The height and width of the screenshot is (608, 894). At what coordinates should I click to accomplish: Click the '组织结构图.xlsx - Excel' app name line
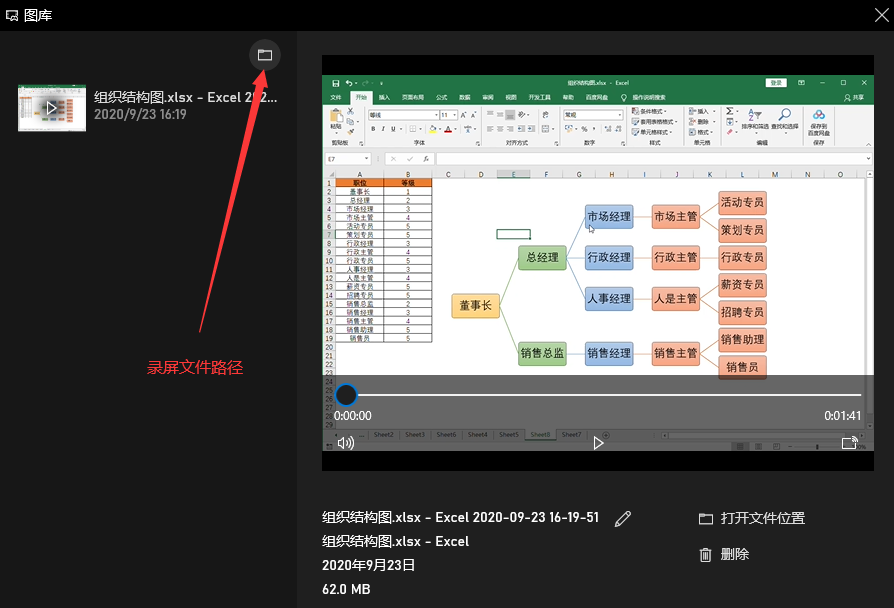395,541
